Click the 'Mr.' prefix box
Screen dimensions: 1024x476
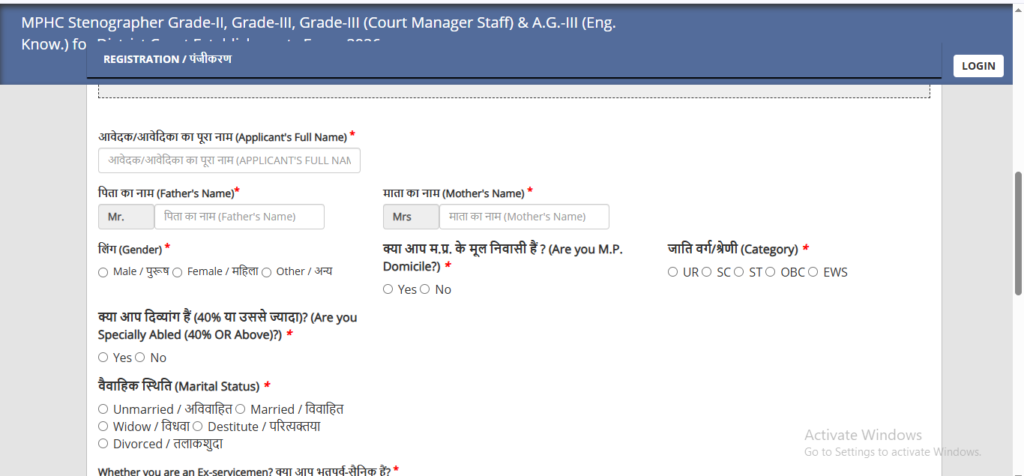(x=126, y=217)
